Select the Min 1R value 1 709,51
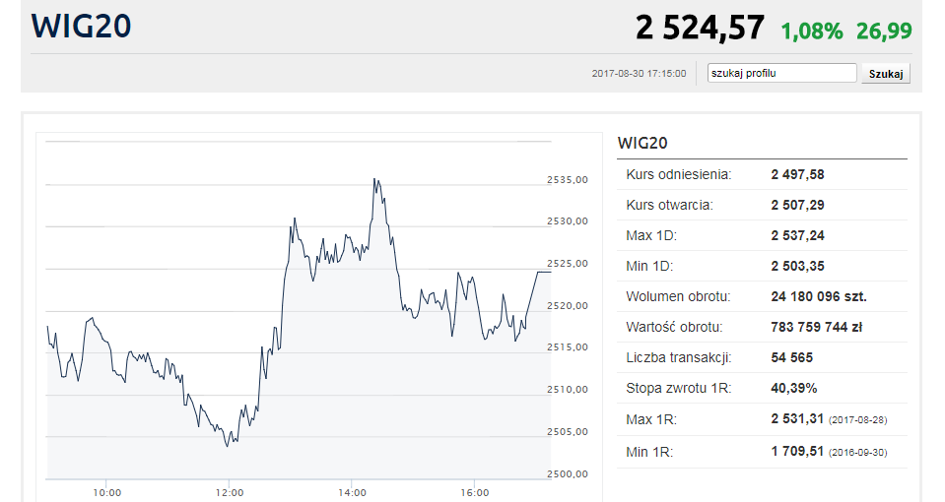Screen dimensions: 945x502 (797, 451)
